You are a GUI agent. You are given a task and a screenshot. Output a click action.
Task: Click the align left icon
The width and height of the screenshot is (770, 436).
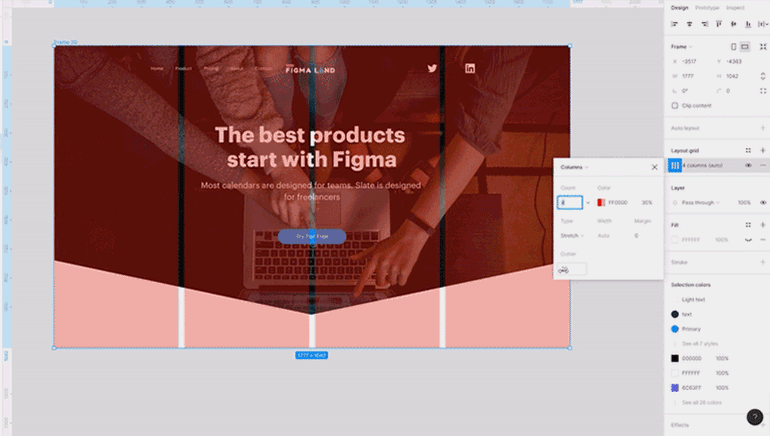point(675,24)
